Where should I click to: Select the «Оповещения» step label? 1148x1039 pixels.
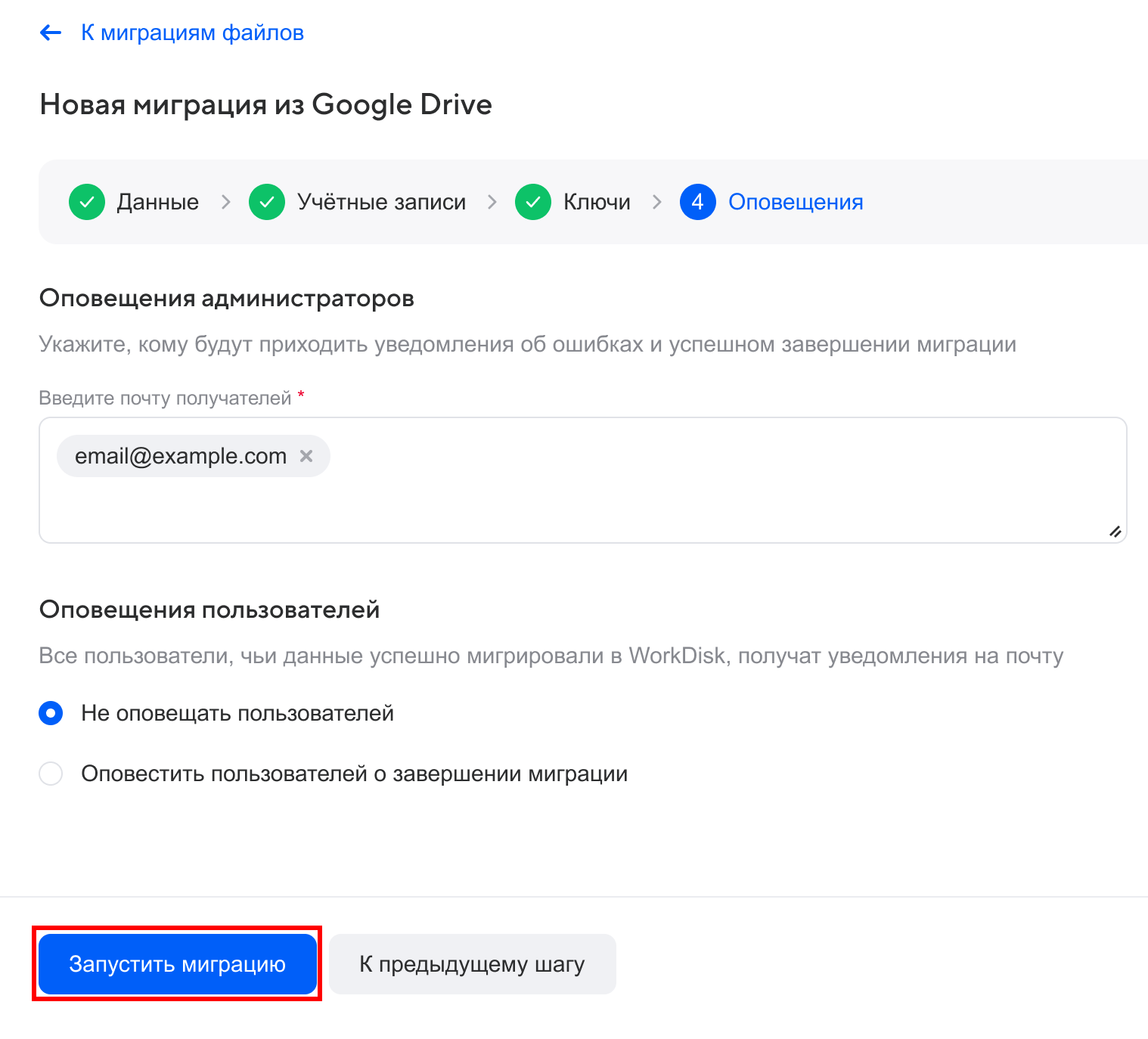tap(795, 202)
